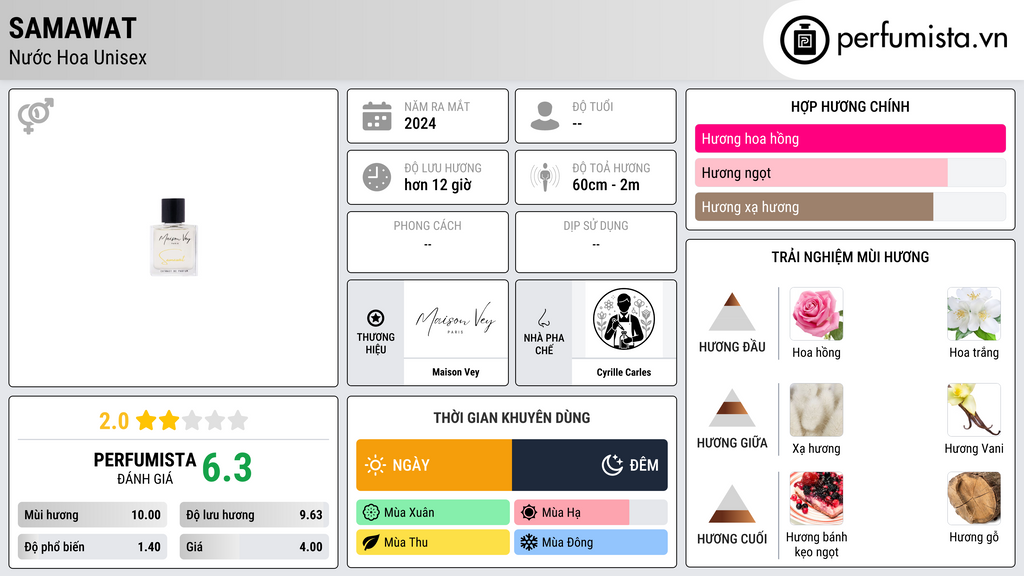Image resolution: width=1024 pixels, height=576 pixels.
Task: Click the Phong Cách box
Action: [428, 242]
